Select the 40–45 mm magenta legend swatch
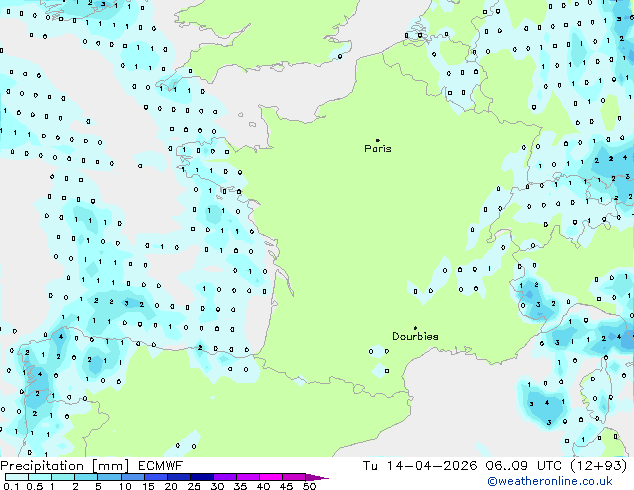 pyautogui.click(x=271, y=477)
